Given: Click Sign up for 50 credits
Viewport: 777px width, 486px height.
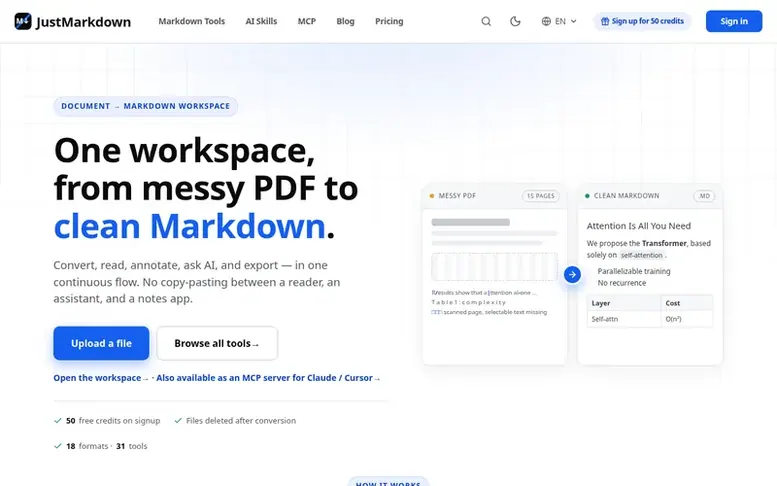Looking at the screenshot, I should 642,21.
